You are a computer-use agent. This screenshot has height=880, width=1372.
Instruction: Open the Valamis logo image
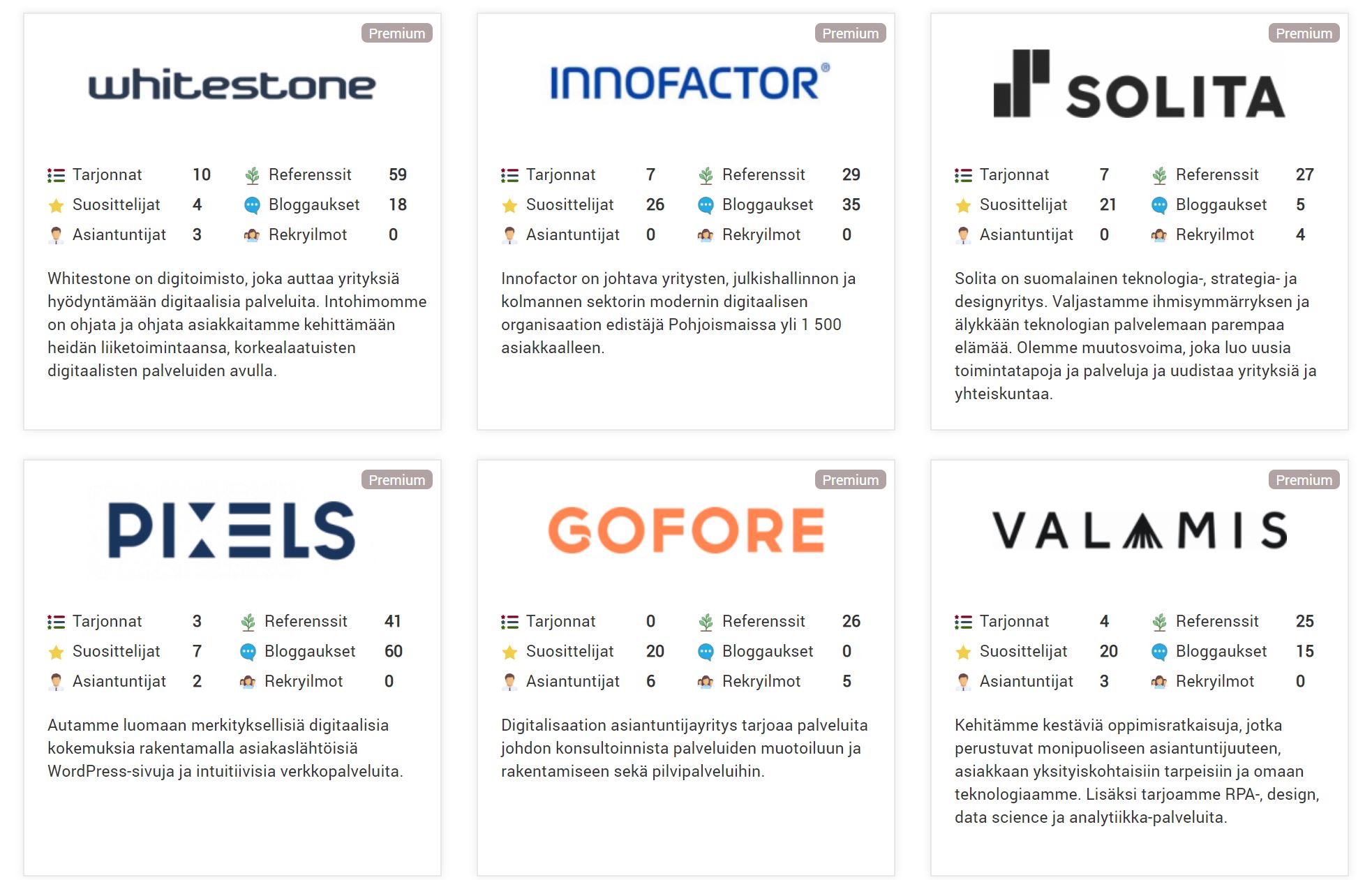coord(1140,530)
